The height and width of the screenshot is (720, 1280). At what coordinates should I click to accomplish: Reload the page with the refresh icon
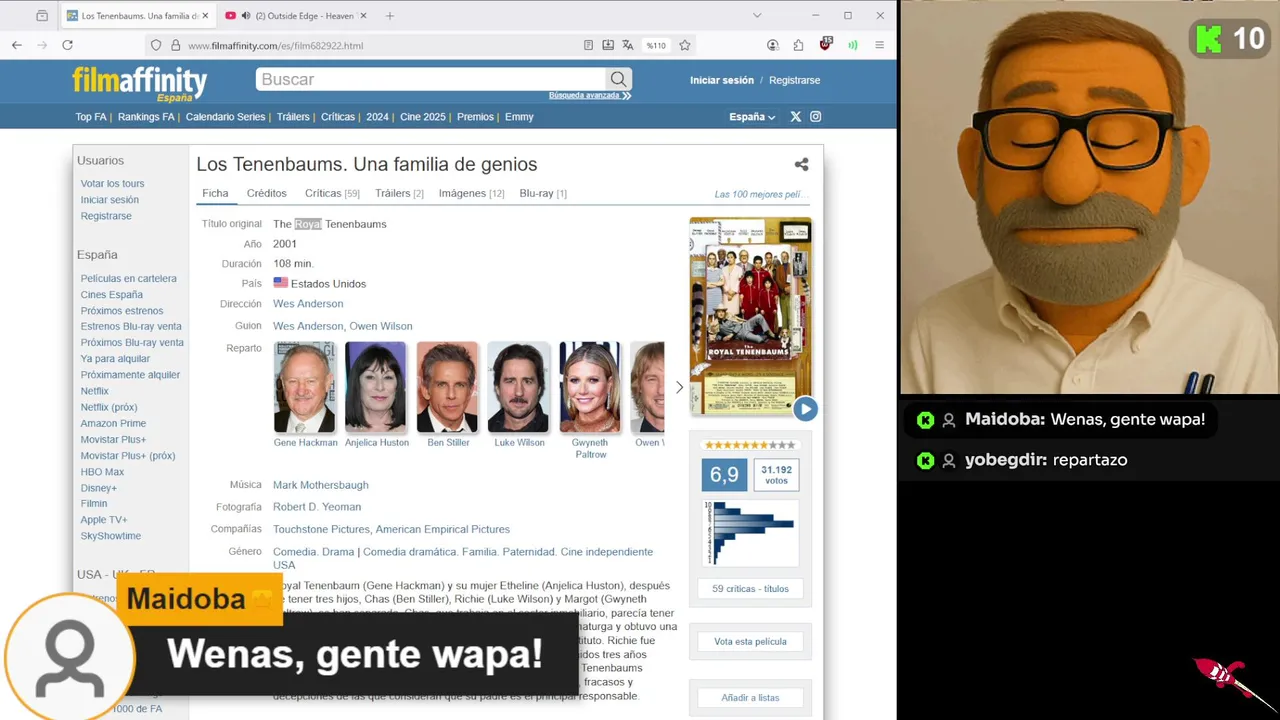tap(67, 45)
